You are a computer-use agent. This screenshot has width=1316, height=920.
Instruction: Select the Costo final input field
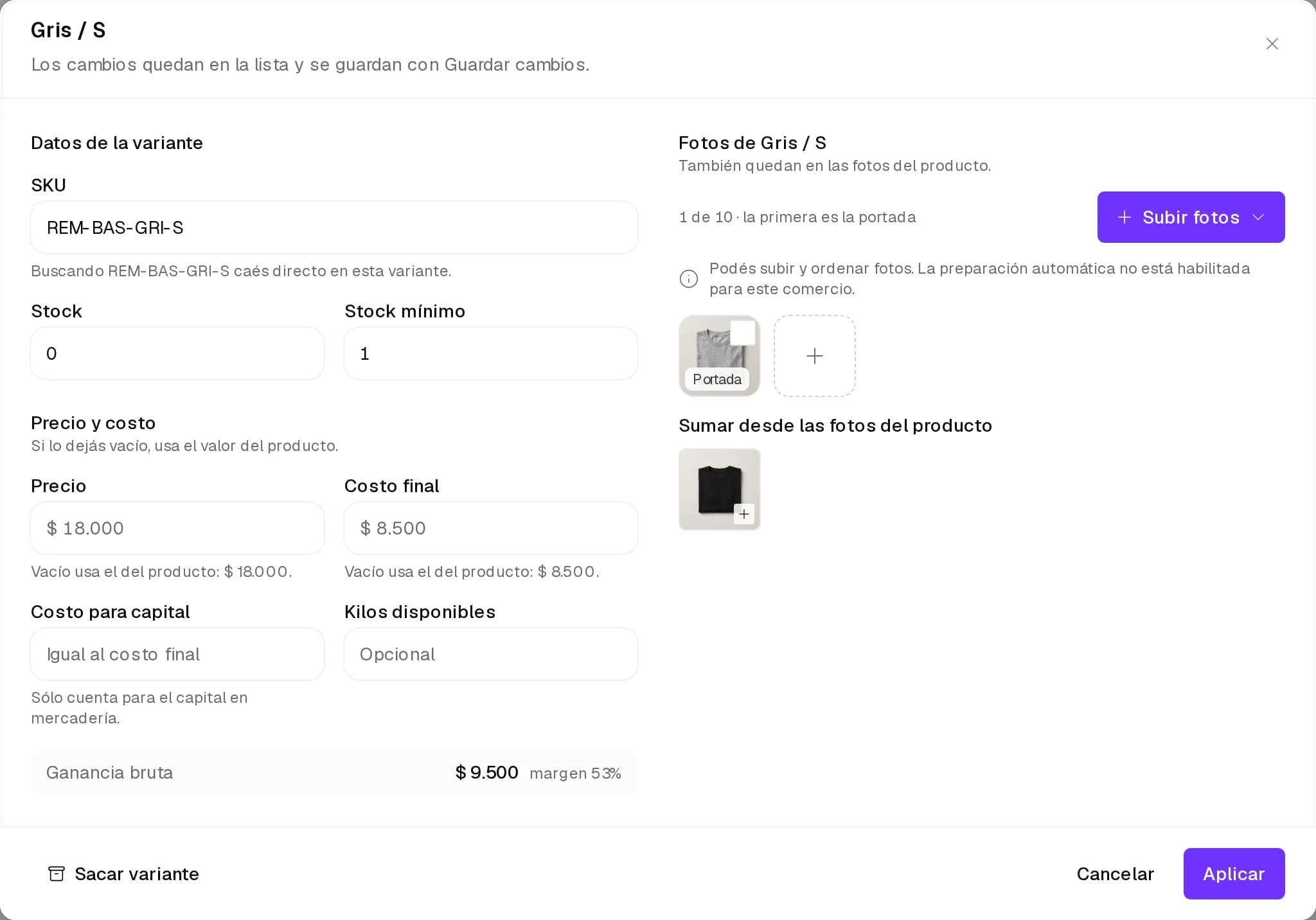point(491,528)
